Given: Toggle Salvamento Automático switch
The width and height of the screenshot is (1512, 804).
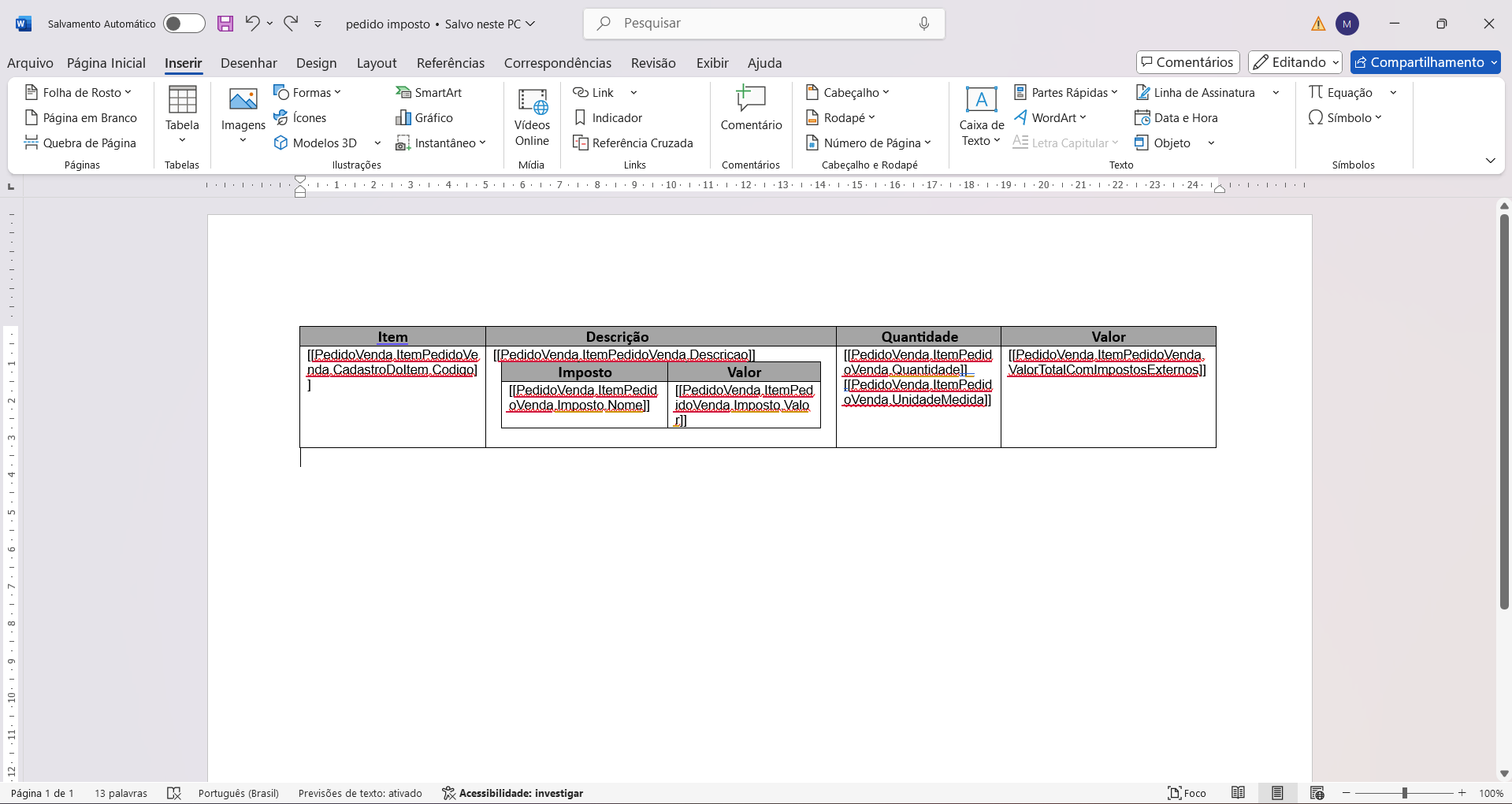Looking at the screenshot, I should click(184, 24).
